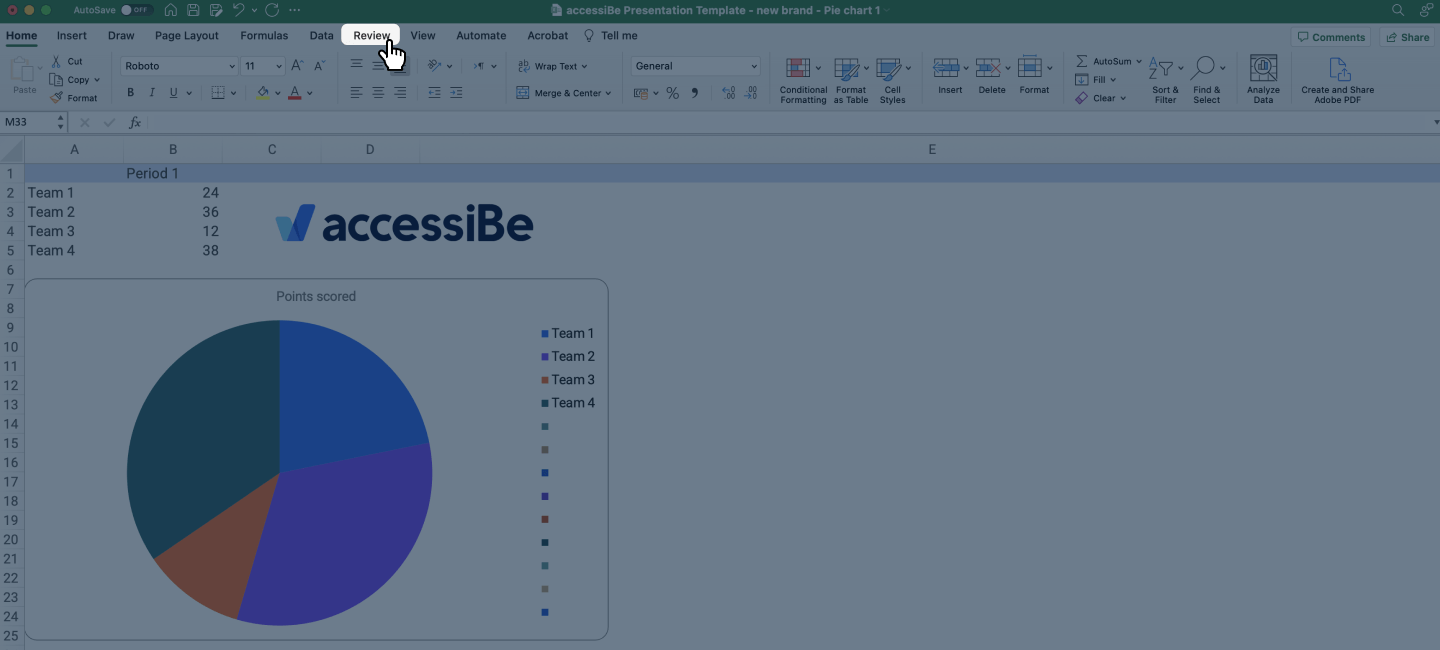Pick the red font color swatch
Image resolution: width=1440 pixels, height=650 pixels.
295,97
